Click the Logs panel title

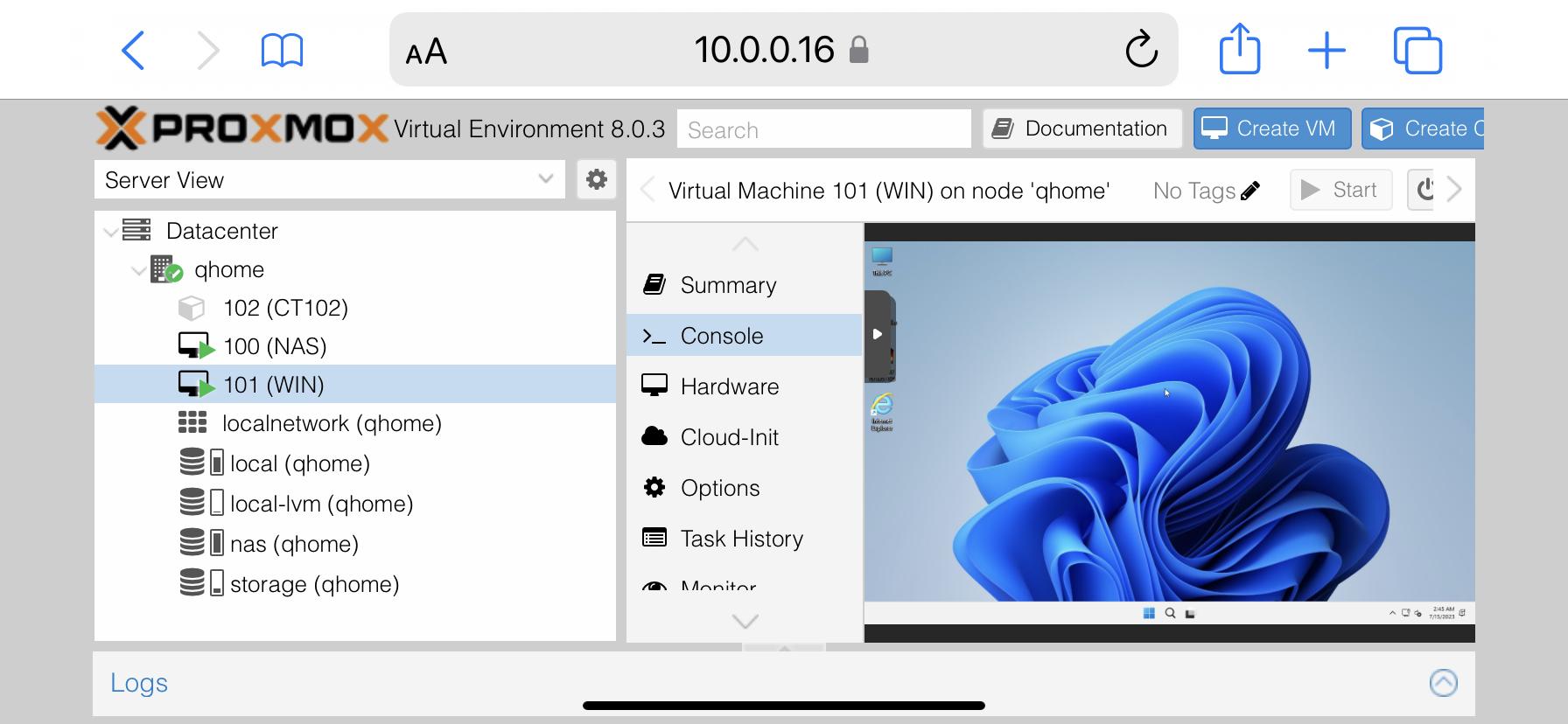[x=139, y=683]
